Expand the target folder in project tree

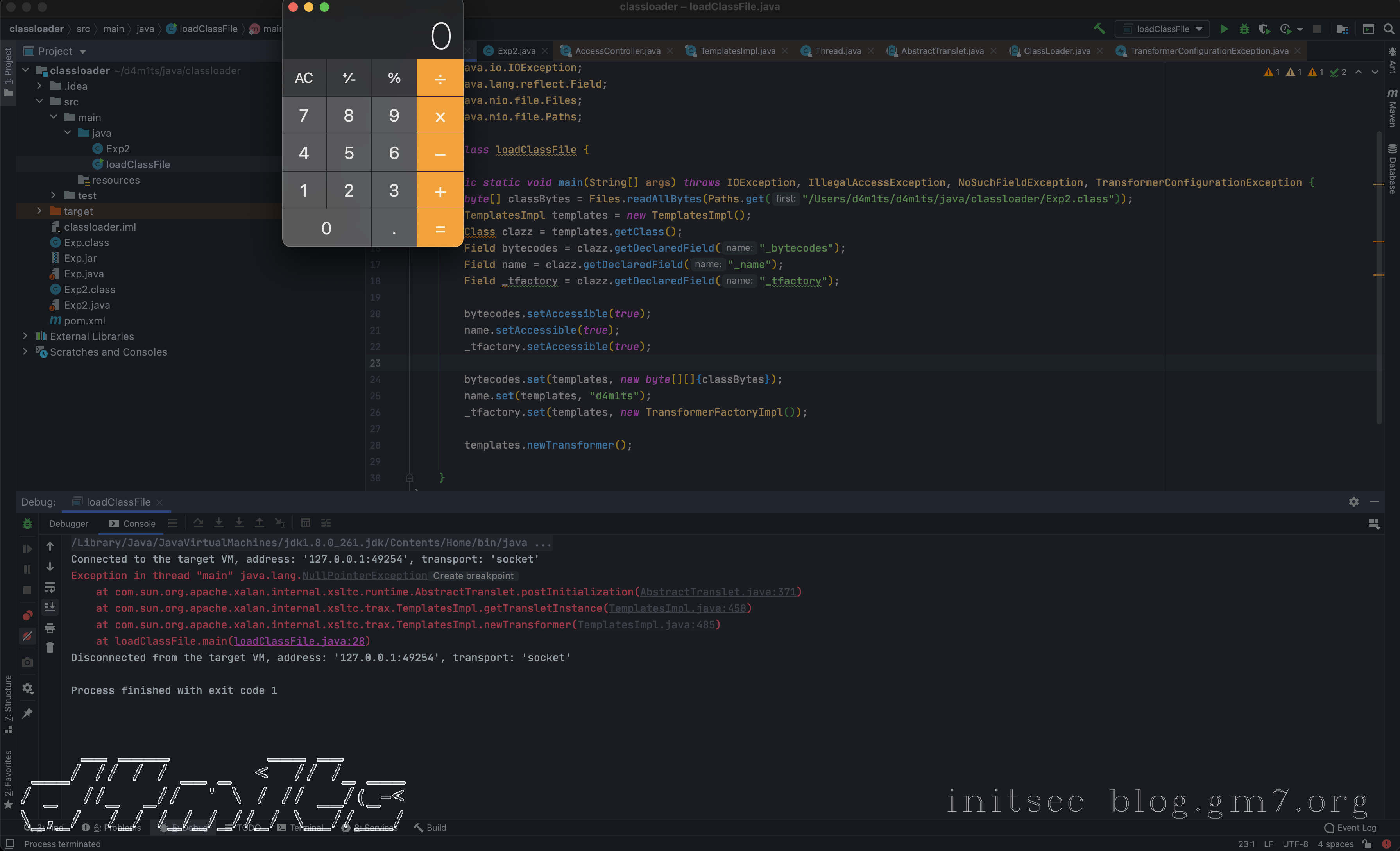tap(39, 211)
